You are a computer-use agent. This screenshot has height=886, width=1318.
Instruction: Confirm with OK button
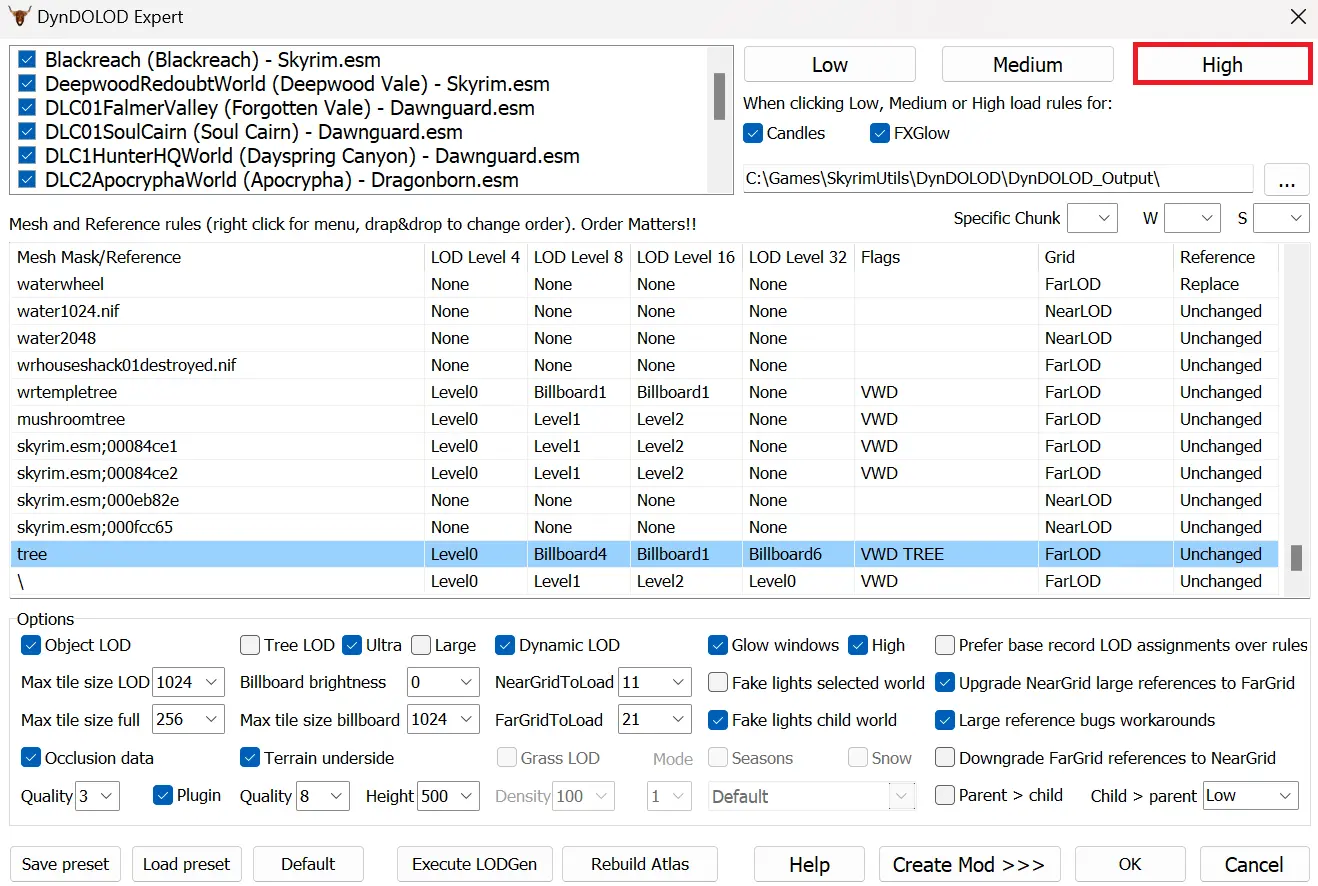tap(1130, 864)
